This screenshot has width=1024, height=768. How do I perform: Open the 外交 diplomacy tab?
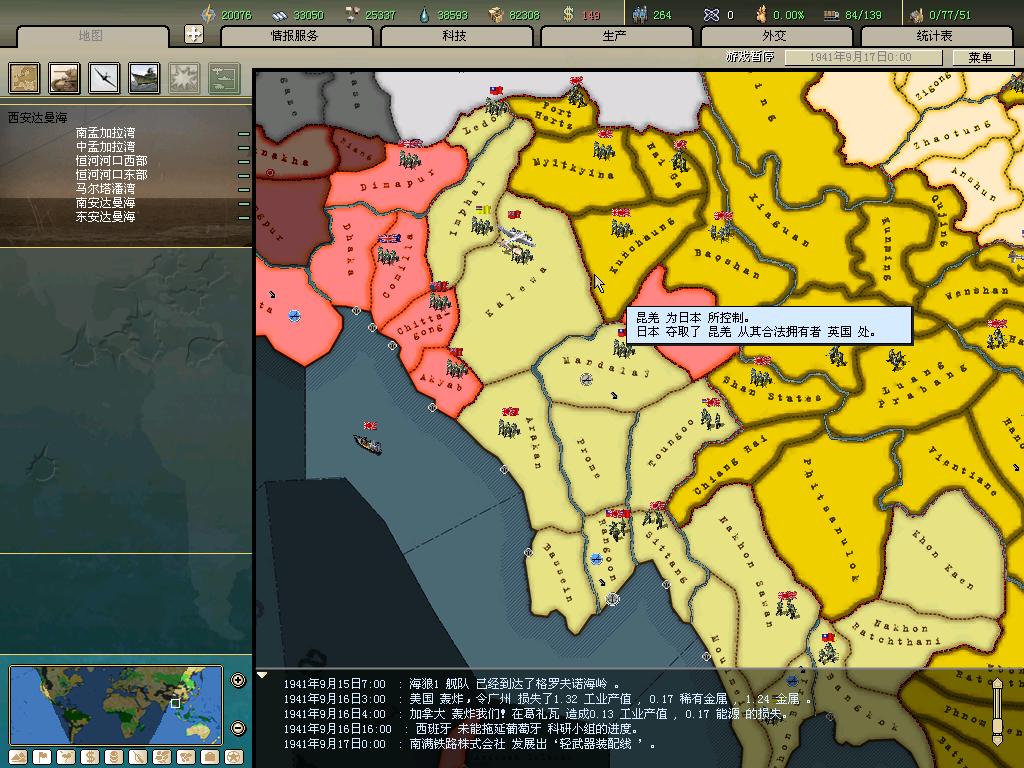(x=775, y=36)
